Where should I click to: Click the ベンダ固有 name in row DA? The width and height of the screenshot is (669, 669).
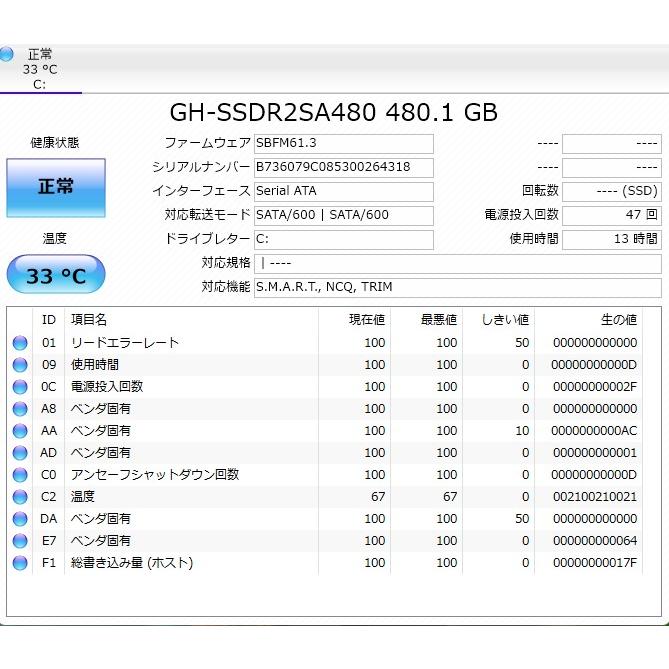pyautogui.click(x=101, y=519)
